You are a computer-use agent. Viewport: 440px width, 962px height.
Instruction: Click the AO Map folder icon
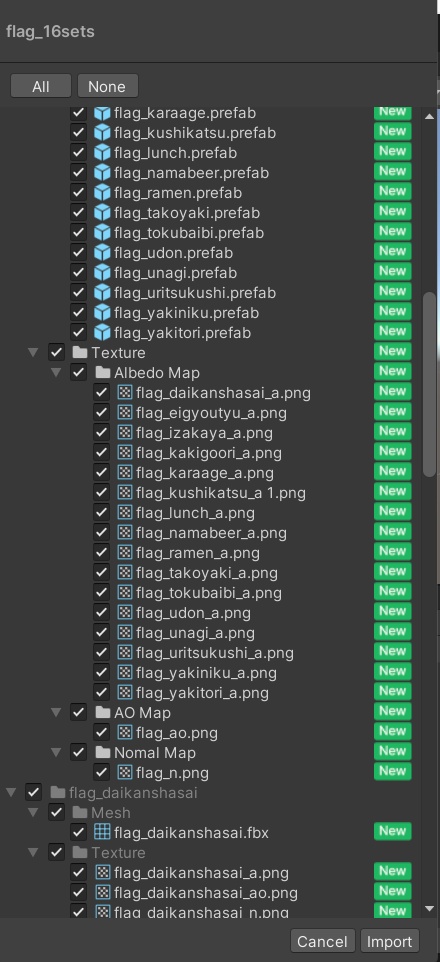coord(102,713)
